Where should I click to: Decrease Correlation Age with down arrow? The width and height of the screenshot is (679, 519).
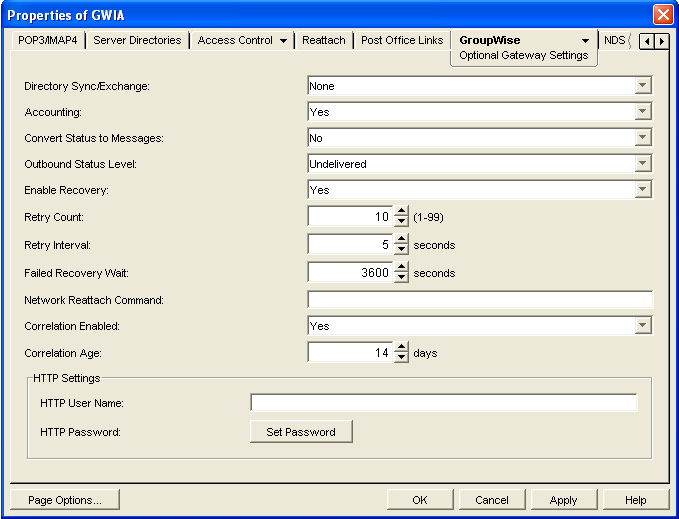coord(401,357)
